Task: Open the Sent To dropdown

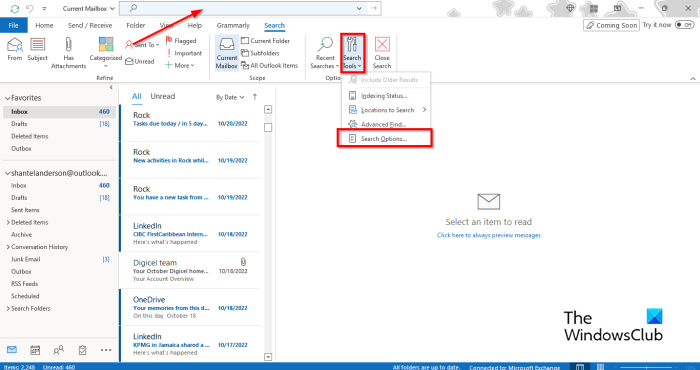Action: pos(142,45)
